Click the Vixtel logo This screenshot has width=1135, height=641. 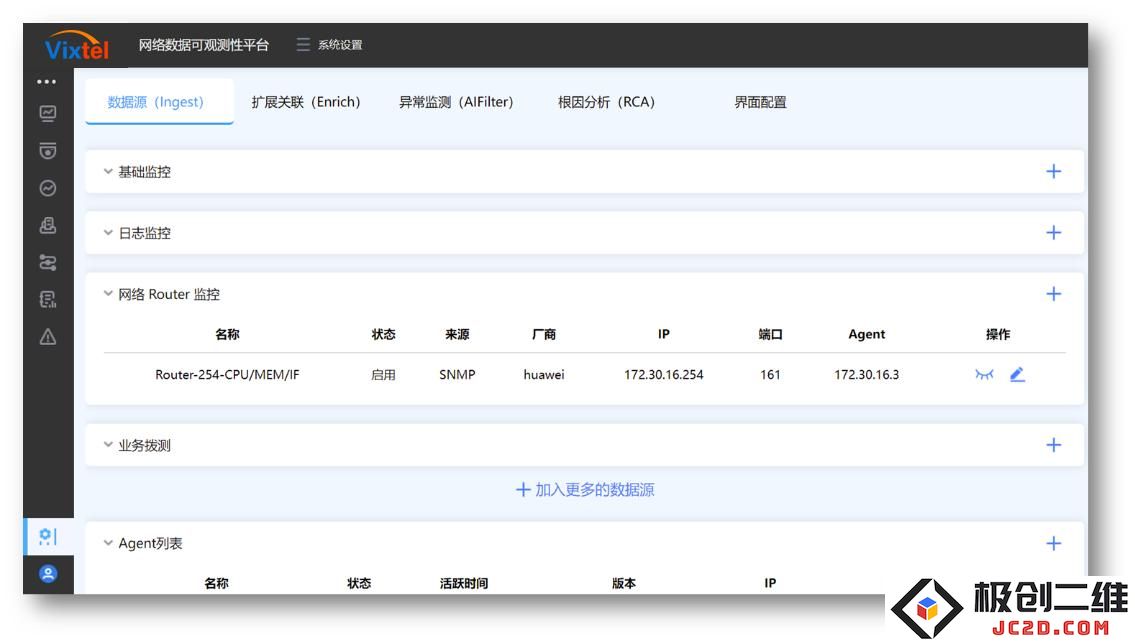77,45
